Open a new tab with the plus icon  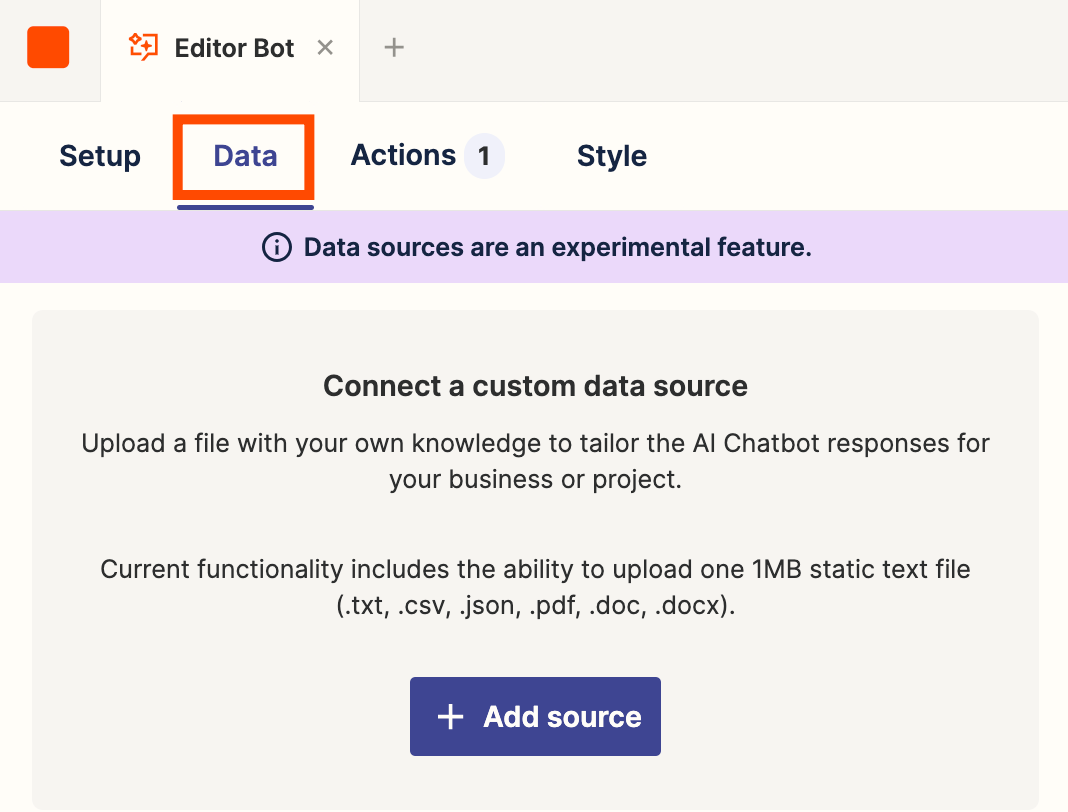coord(394,47)
